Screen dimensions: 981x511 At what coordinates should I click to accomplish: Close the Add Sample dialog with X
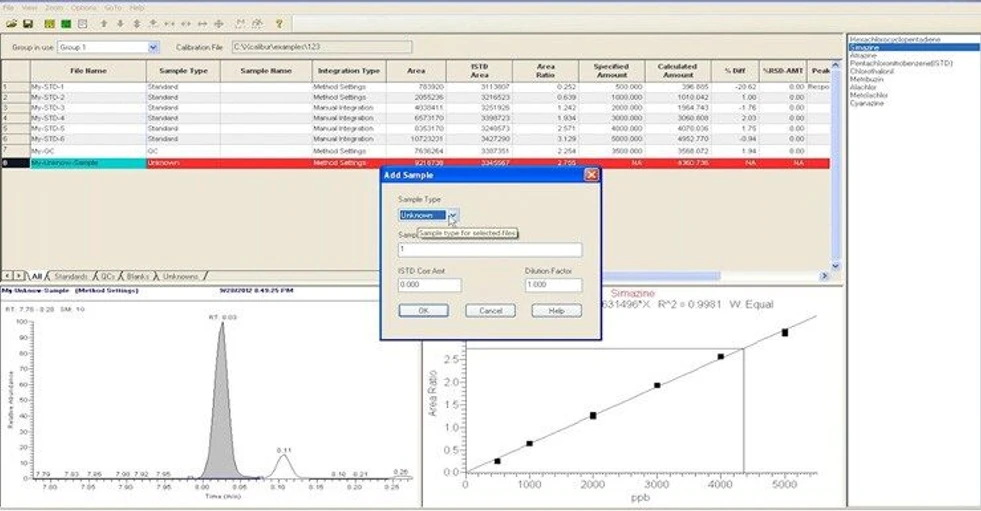591,175
